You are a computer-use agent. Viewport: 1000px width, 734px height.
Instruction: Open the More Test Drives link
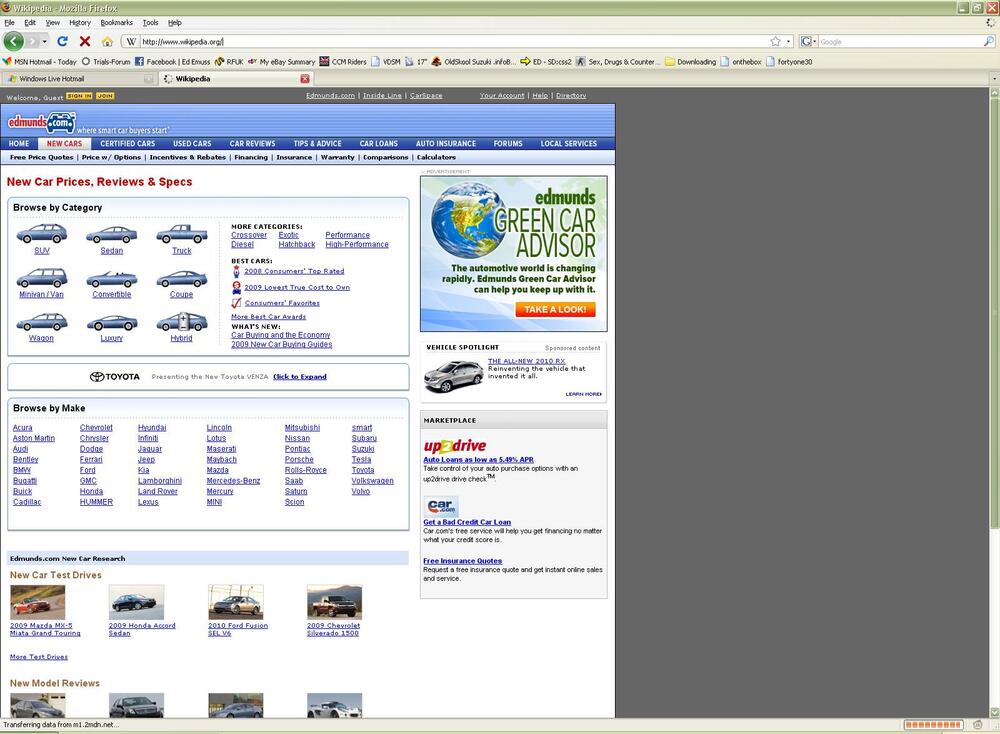[x=39, y=657]
